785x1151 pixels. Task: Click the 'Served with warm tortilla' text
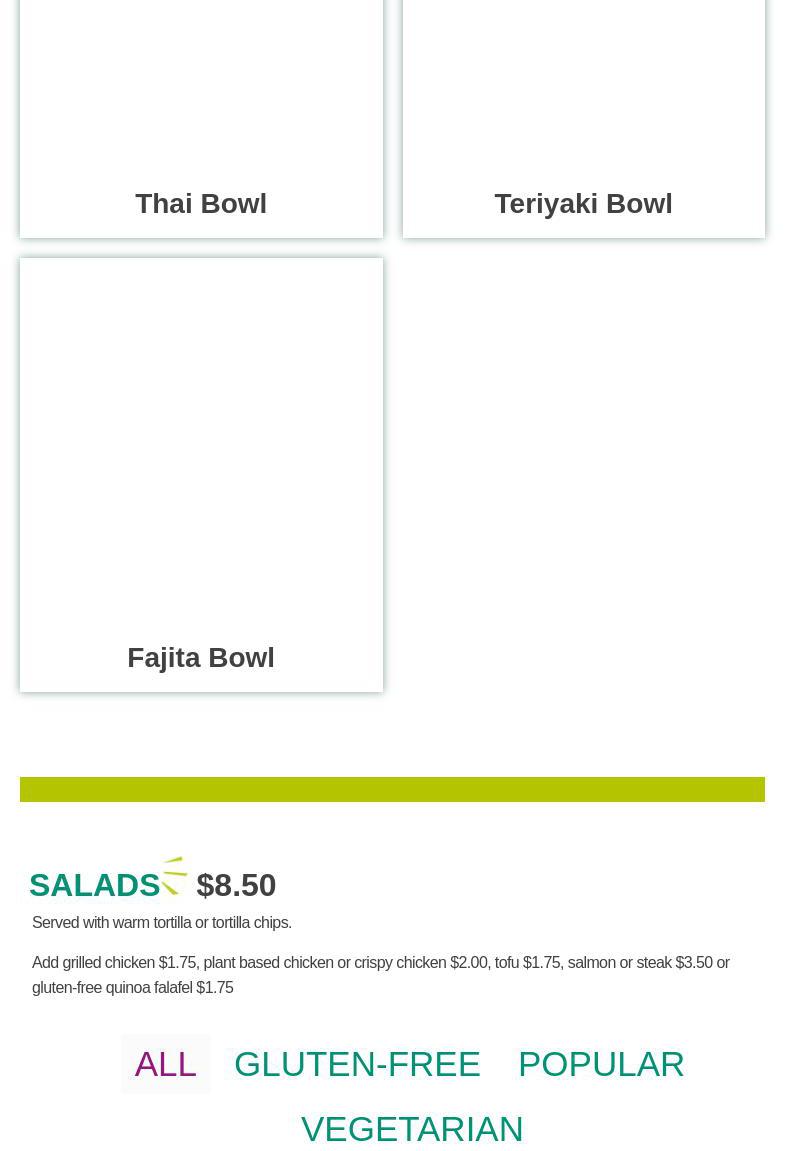pos(162,923)
